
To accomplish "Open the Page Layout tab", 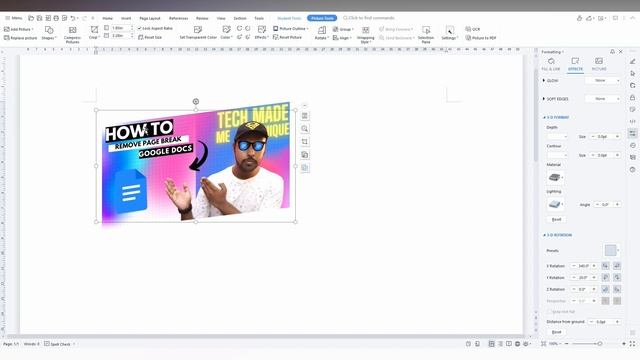I will [x=150, y=18].
